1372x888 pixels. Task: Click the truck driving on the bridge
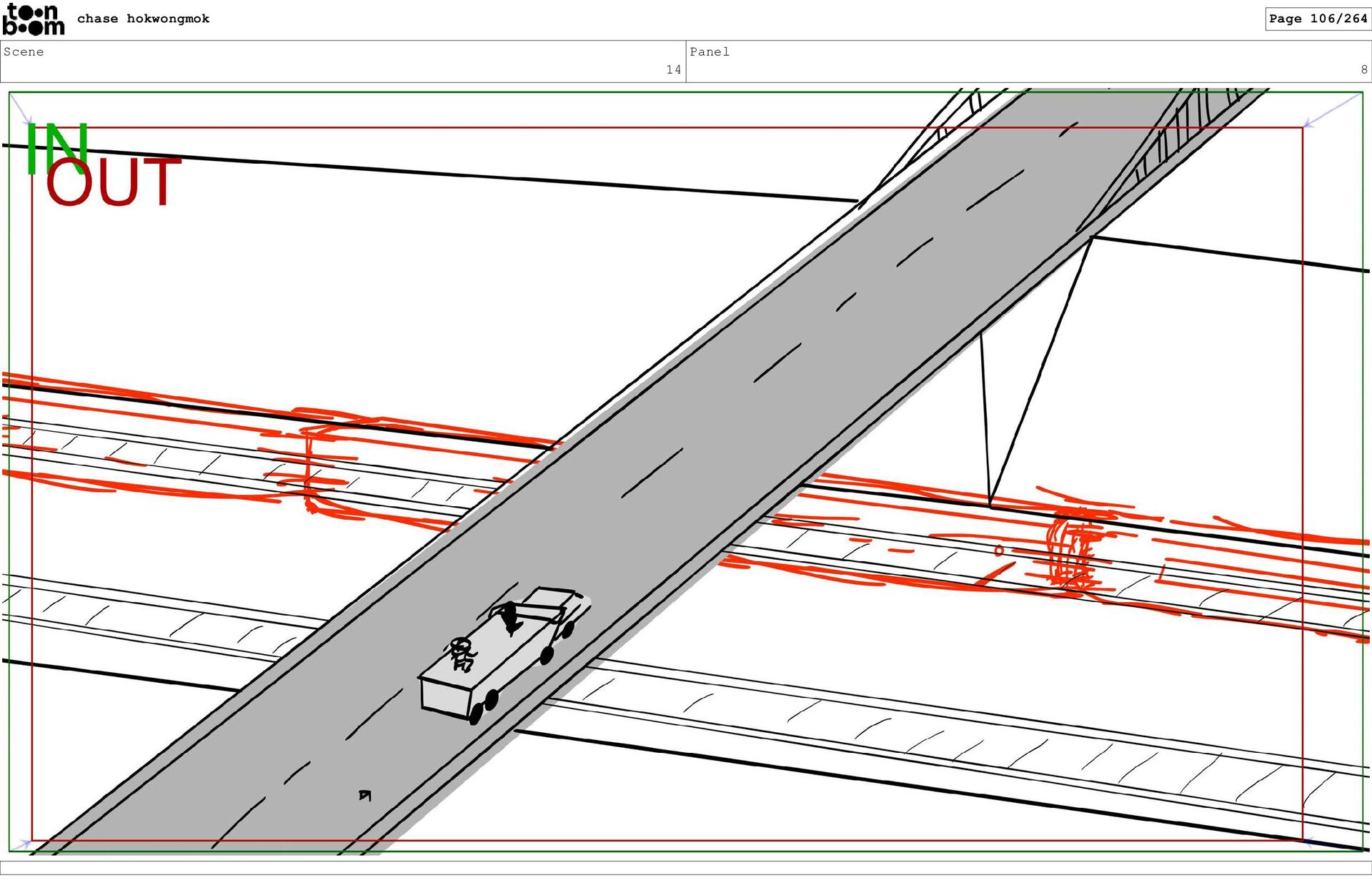click(504, 654)
